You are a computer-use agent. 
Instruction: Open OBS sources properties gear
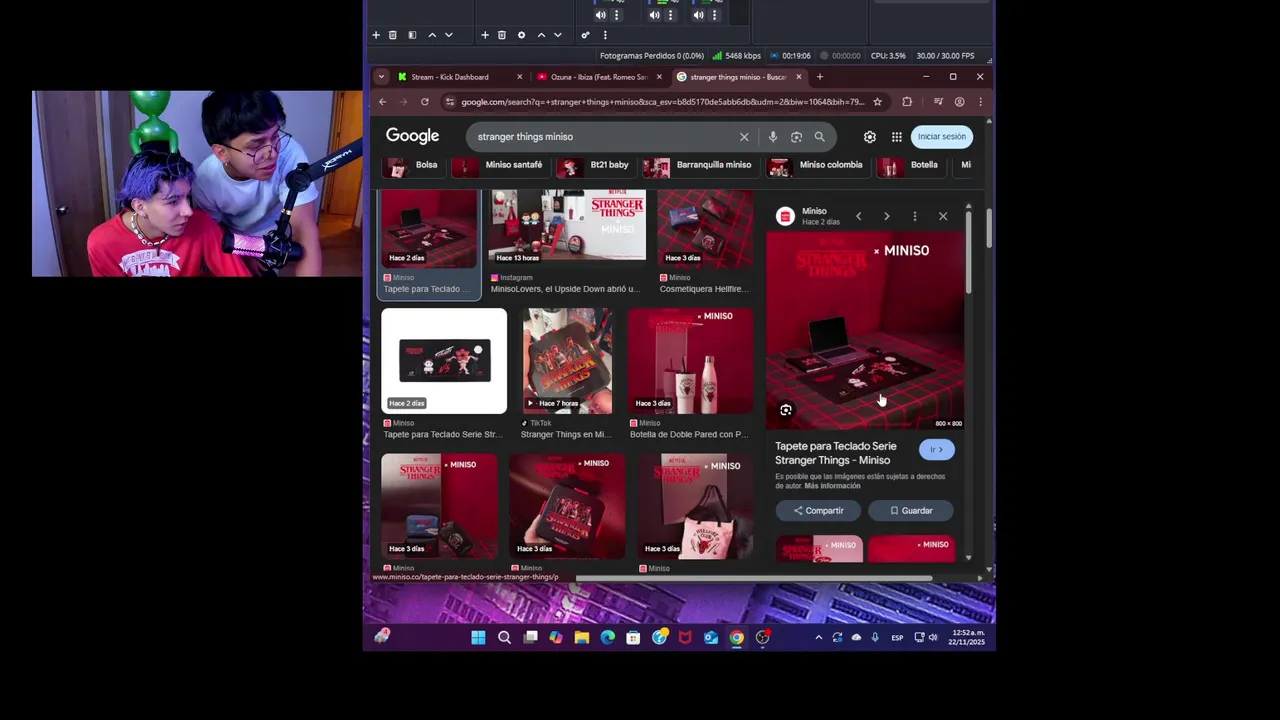pos(521,35)
